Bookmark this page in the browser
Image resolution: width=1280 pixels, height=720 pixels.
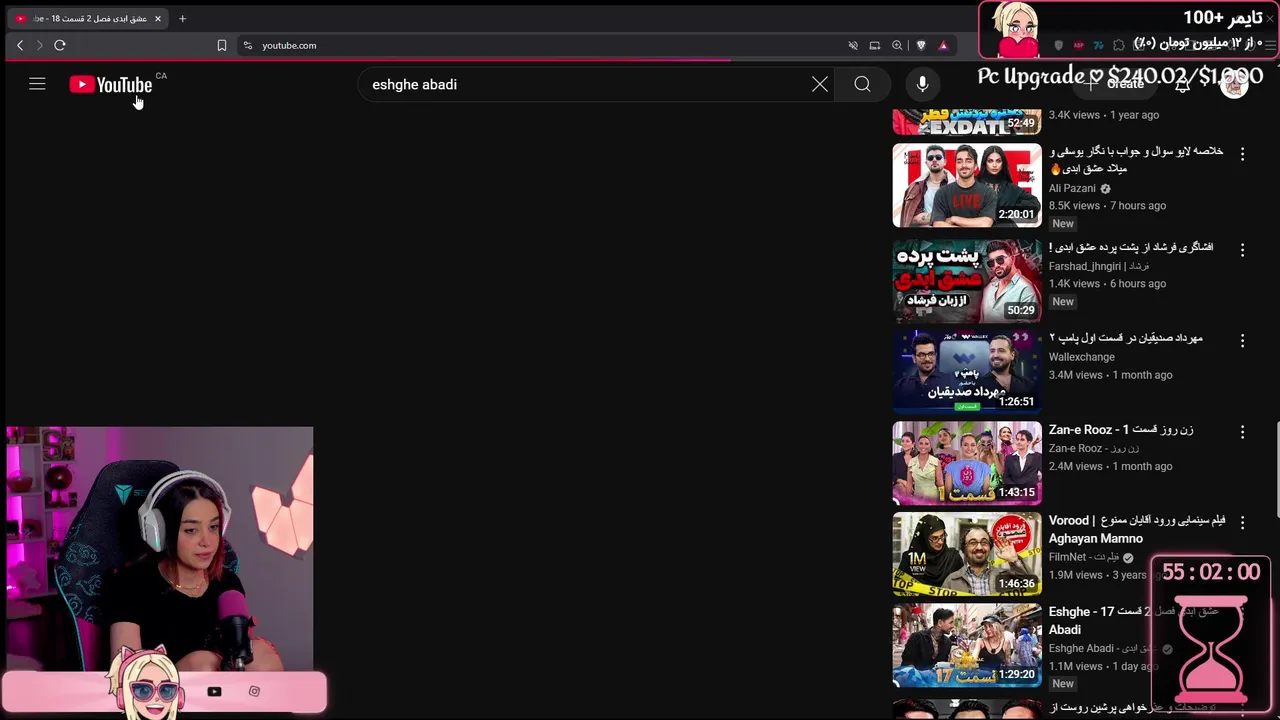222,45
